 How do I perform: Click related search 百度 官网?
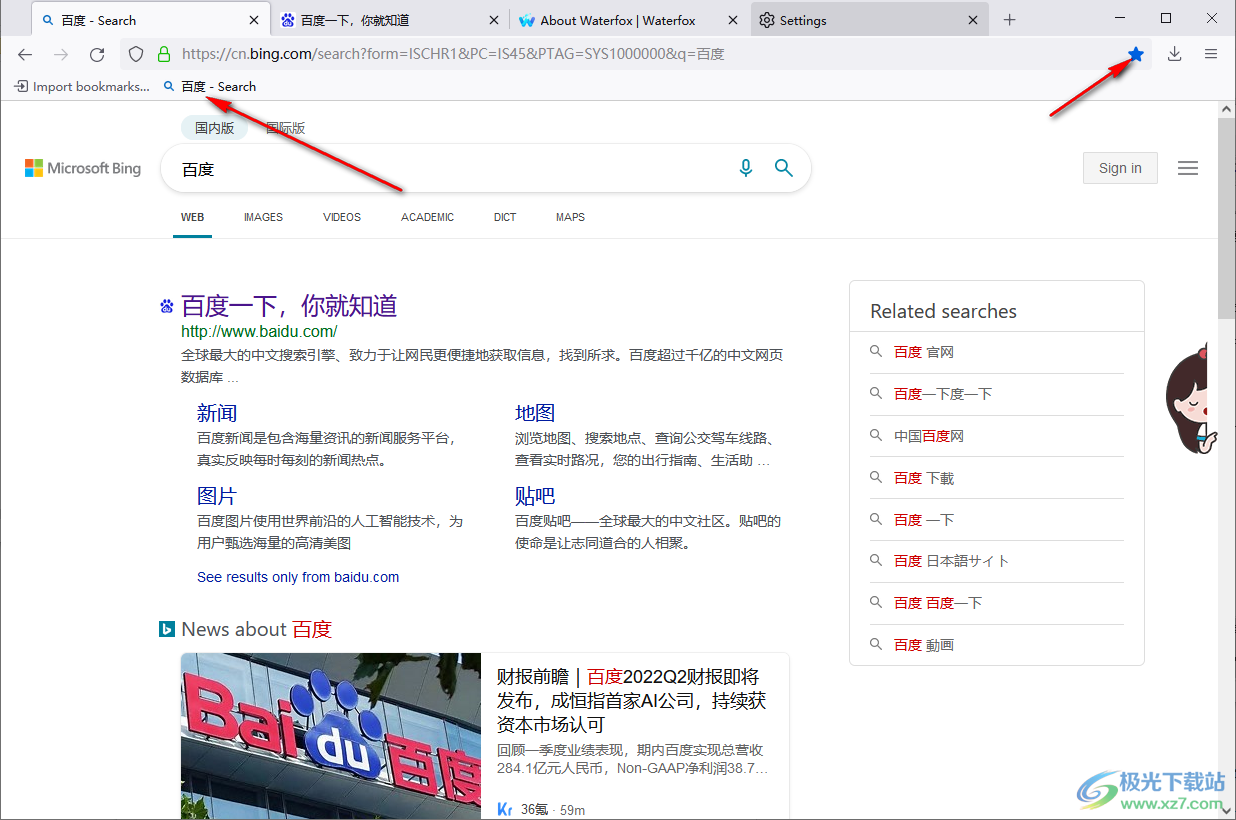pyautogui.click(x=924, y=352)
